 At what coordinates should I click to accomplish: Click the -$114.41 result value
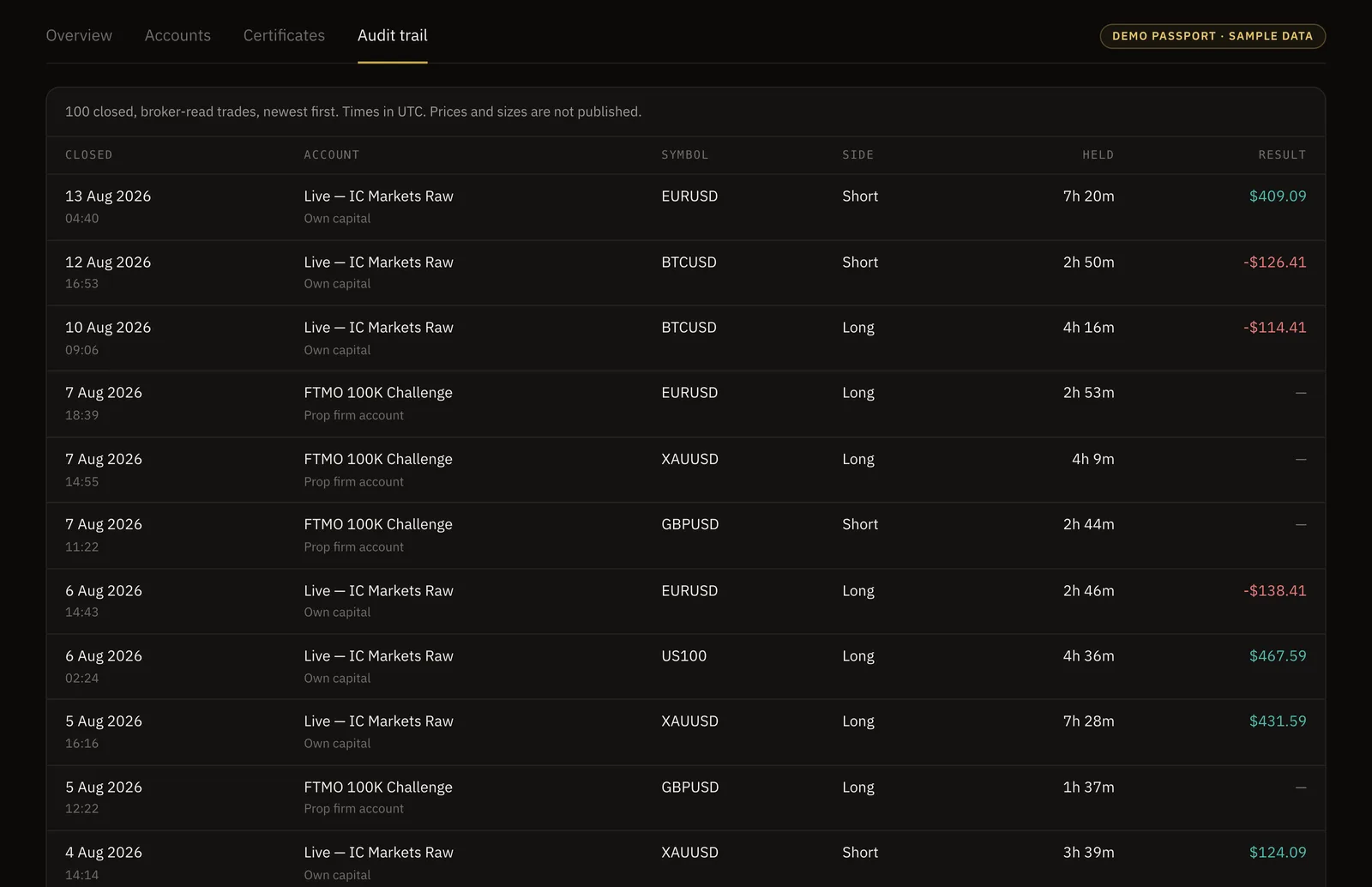(x=1275, y=328)
